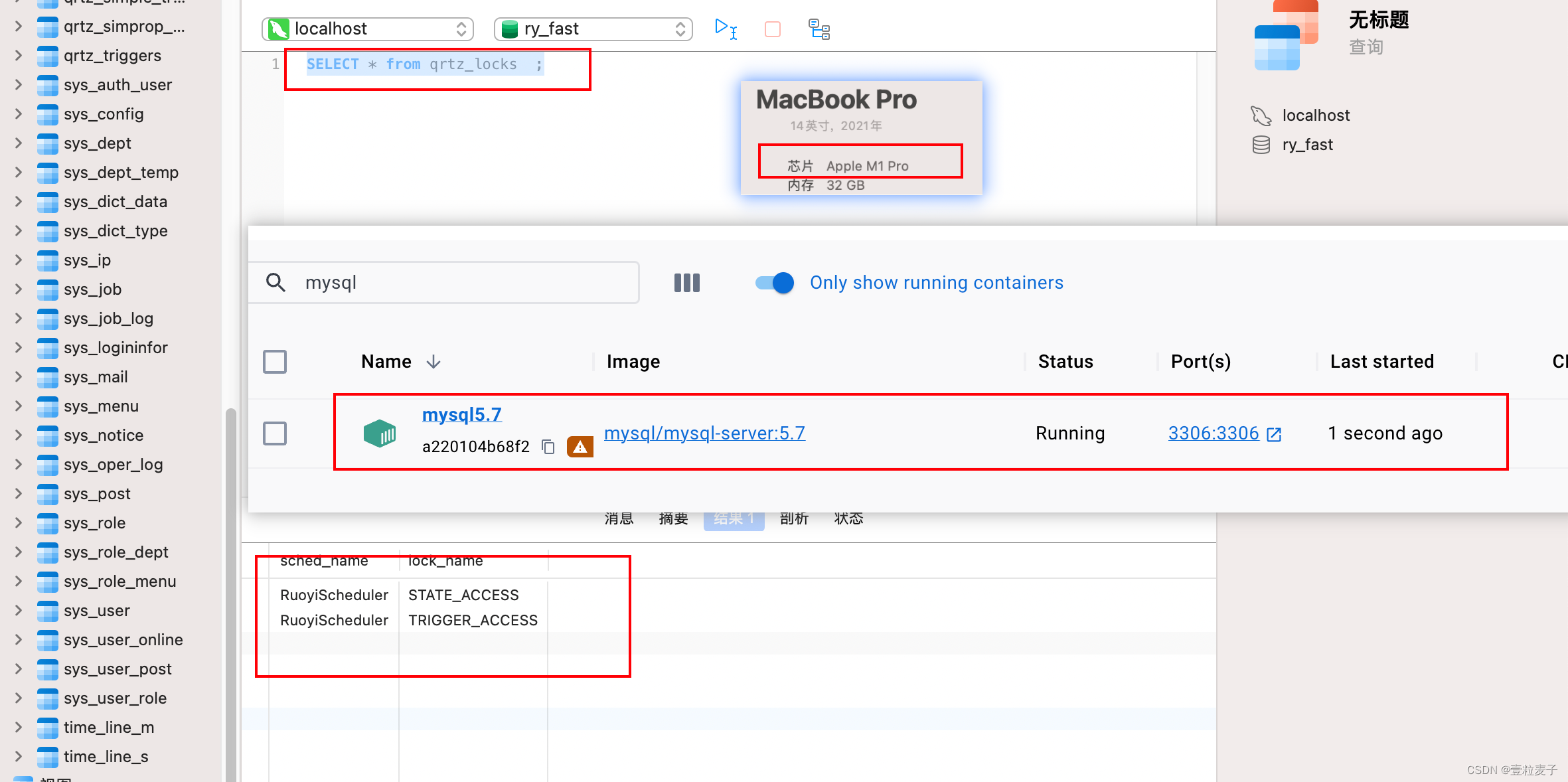
Task: Click the stop query button
Action: (773, 29)
